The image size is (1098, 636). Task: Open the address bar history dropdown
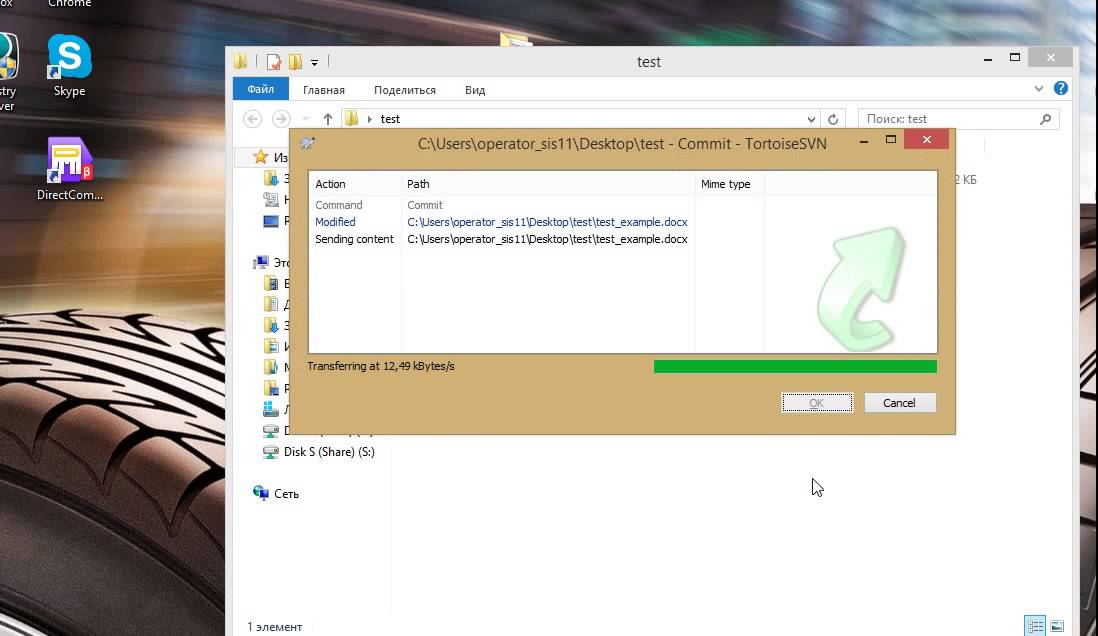click(x=811, y=119)
